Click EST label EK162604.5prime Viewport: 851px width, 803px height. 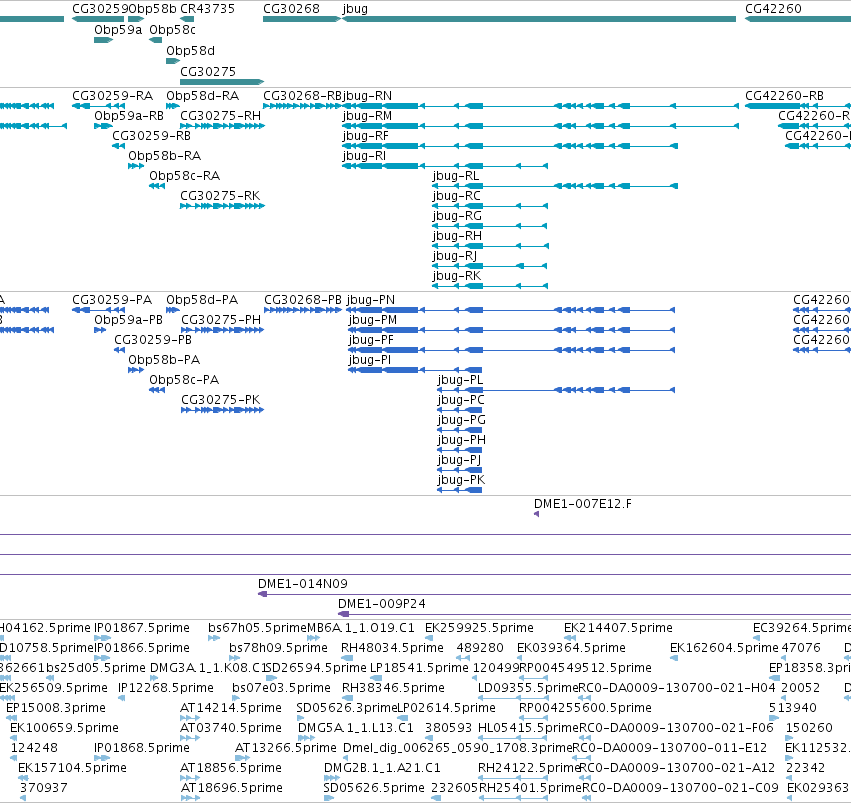pos(724,648)
